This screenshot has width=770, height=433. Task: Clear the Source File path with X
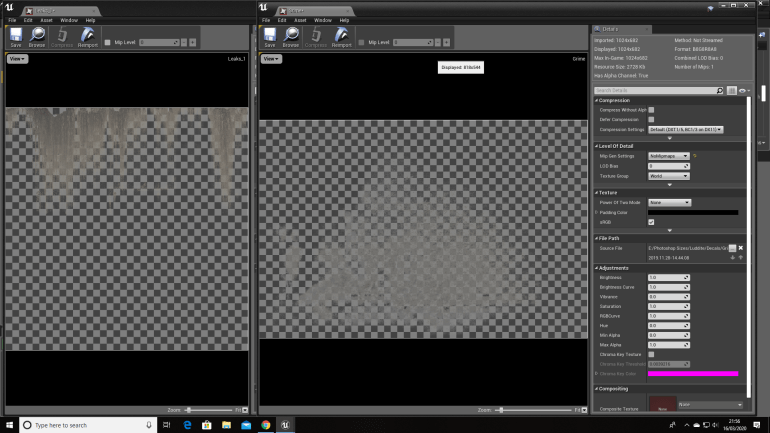(741, 248)
